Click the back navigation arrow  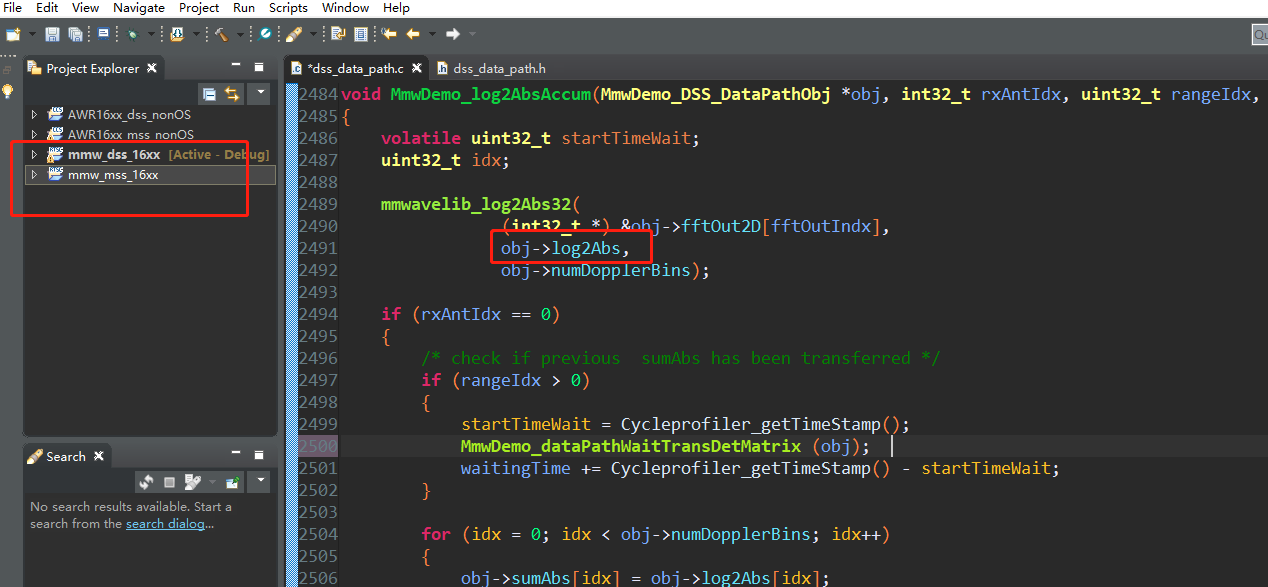pyautogui.click(x=412, y=34)
